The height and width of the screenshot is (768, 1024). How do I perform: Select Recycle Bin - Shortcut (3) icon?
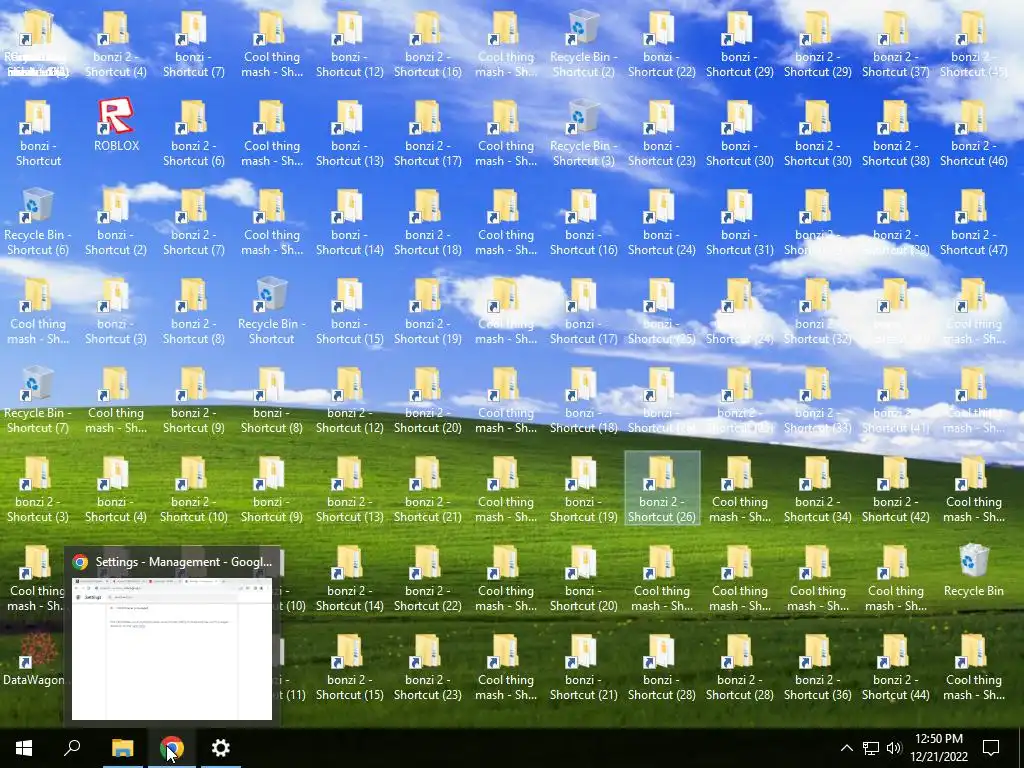584,133
